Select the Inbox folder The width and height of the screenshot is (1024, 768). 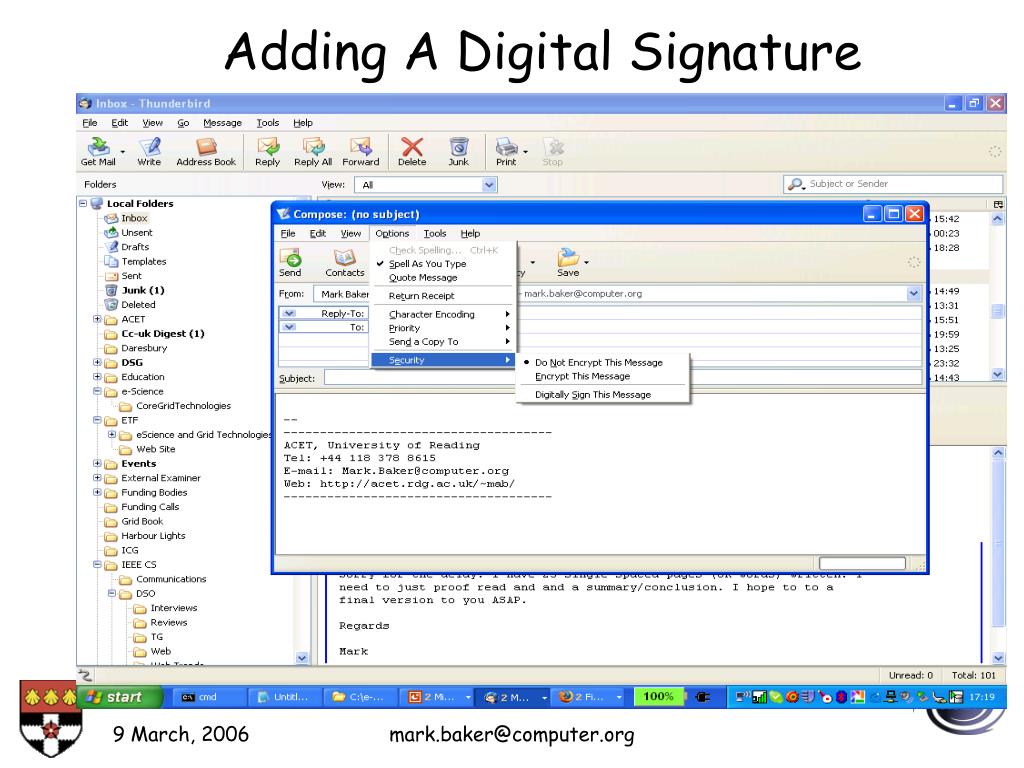coord(135,218)
